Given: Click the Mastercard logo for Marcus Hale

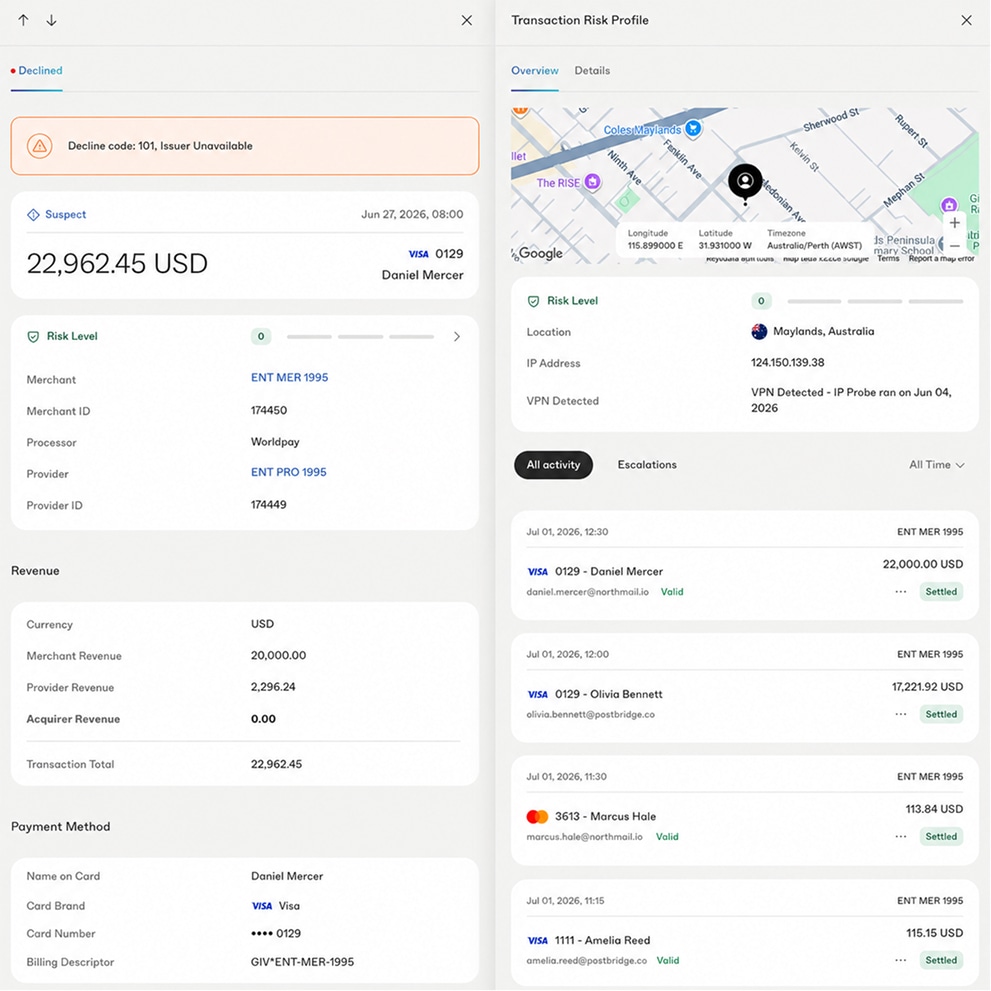Looking at the screenshot, I should 537,817.
